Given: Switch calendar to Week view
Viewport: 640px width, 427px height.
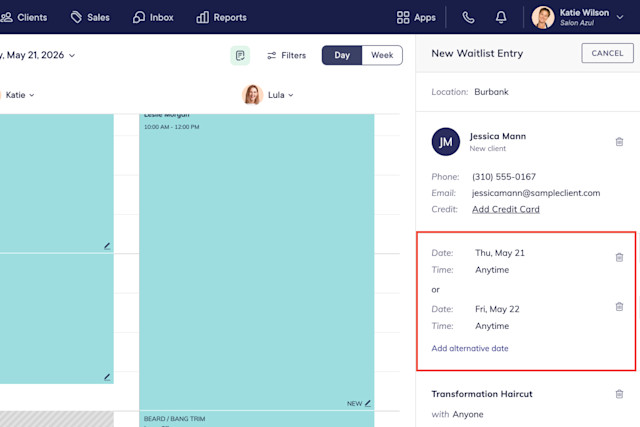Looking at the screenshot, I should pos(382,55).
